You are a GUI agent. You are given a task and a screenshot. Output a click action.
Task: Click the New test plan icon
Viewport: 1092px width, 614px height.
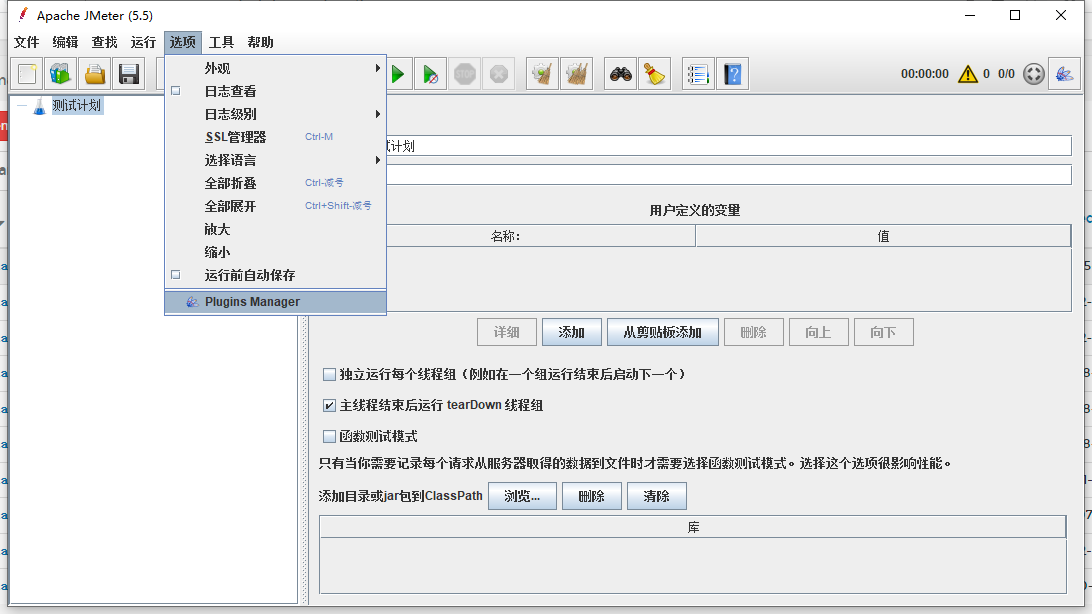27,74
